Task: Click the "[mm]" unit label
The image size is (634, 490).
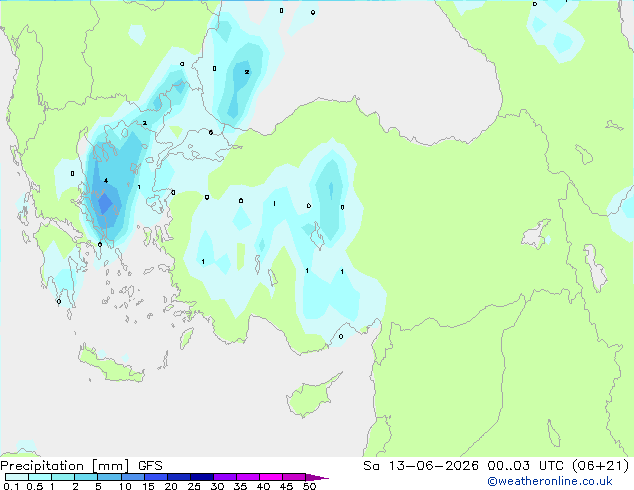Action: (x=111, y=466)
